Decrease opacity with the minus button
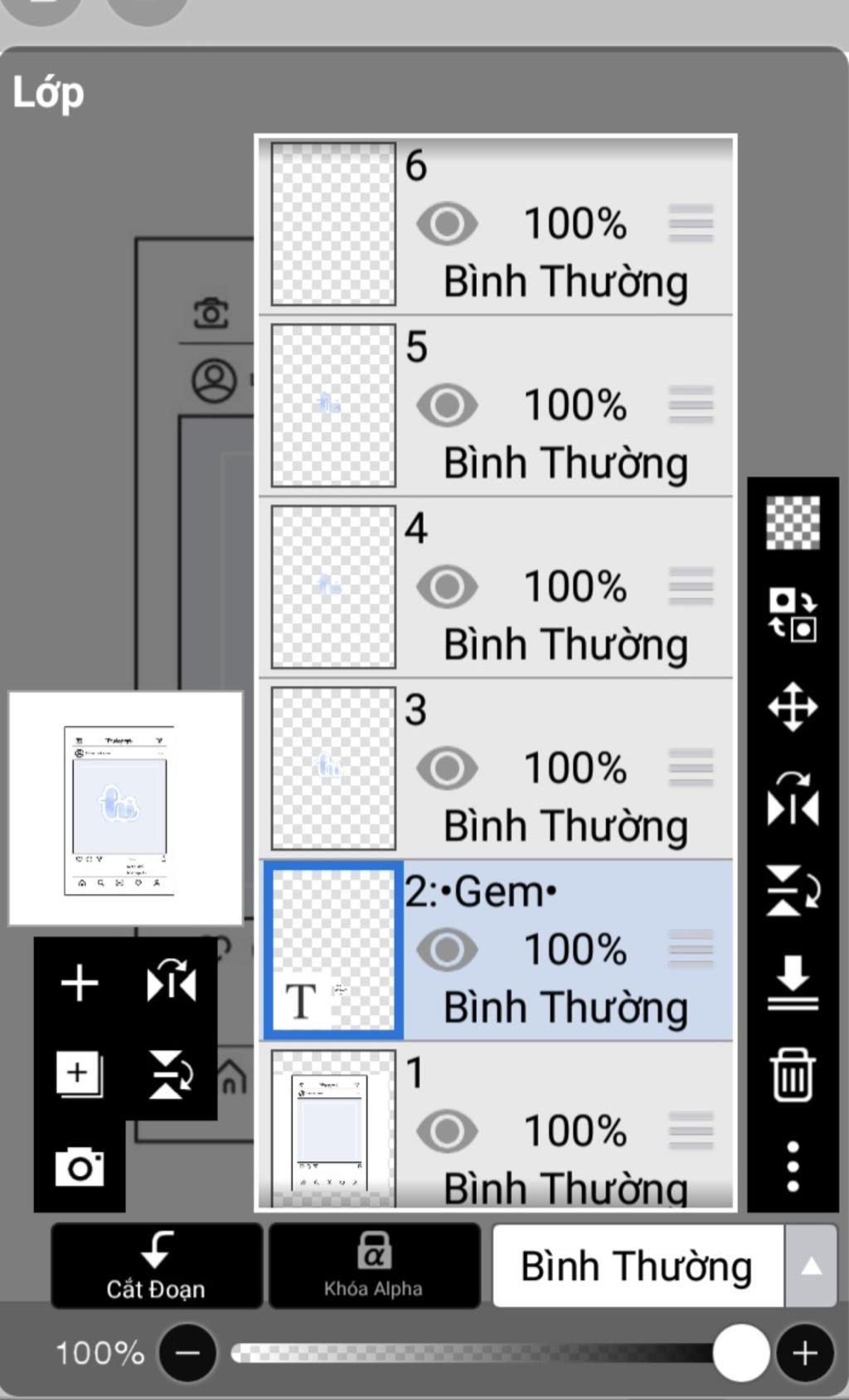Screen dimensions: 849x1400 pyautogui.click(x=187, y=1354)
